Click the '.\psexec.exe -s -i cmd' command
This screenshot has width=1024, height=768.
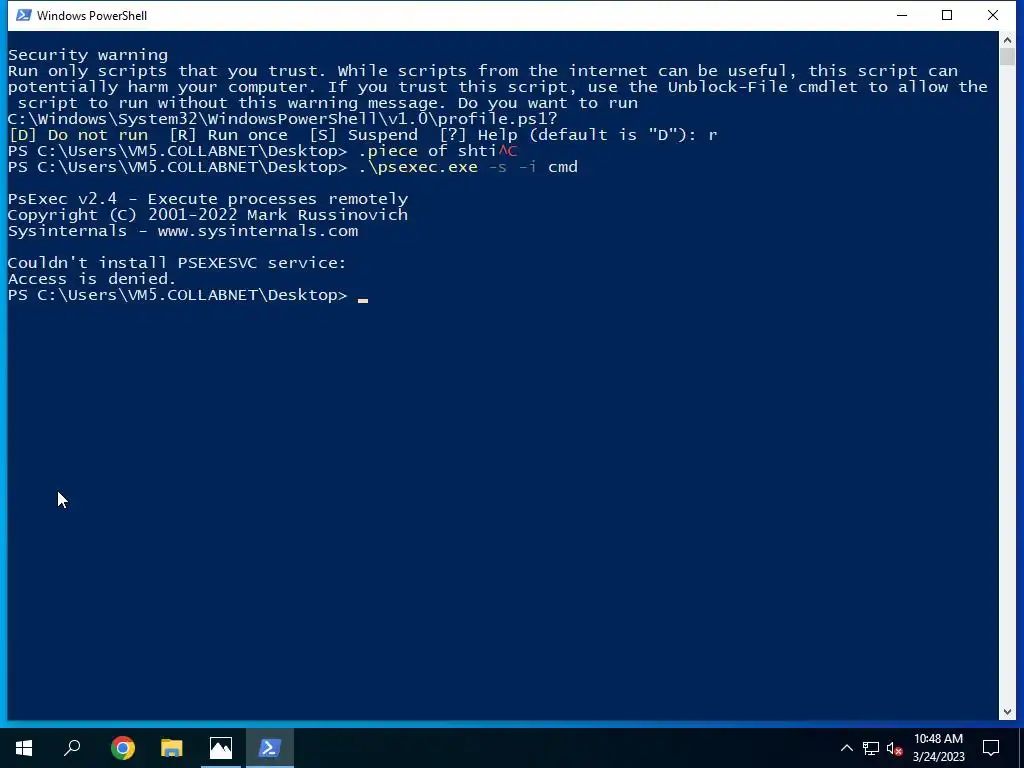(468, 167)
